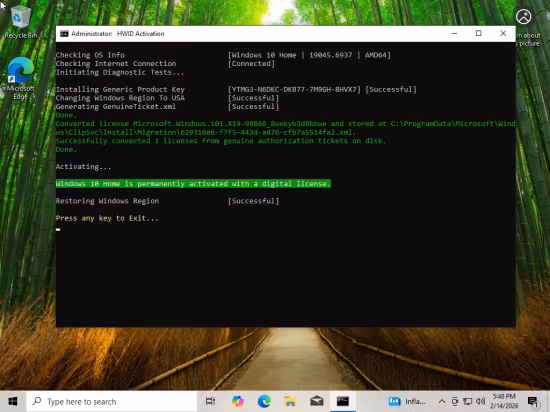Click the '[Connected]' status text
This screenshot has width=550, height=412.
pyautogui.click(x=251, y=64)
